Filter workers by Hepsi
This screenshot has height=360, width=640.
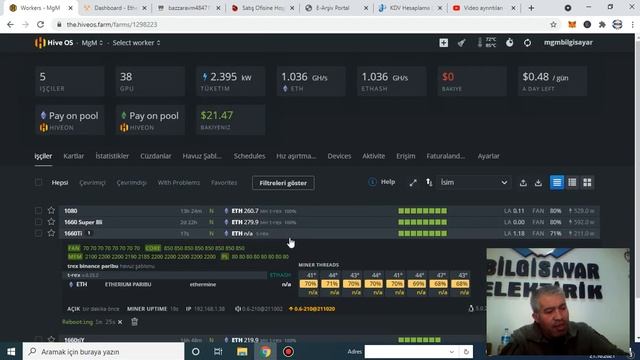tap(60, 182)
